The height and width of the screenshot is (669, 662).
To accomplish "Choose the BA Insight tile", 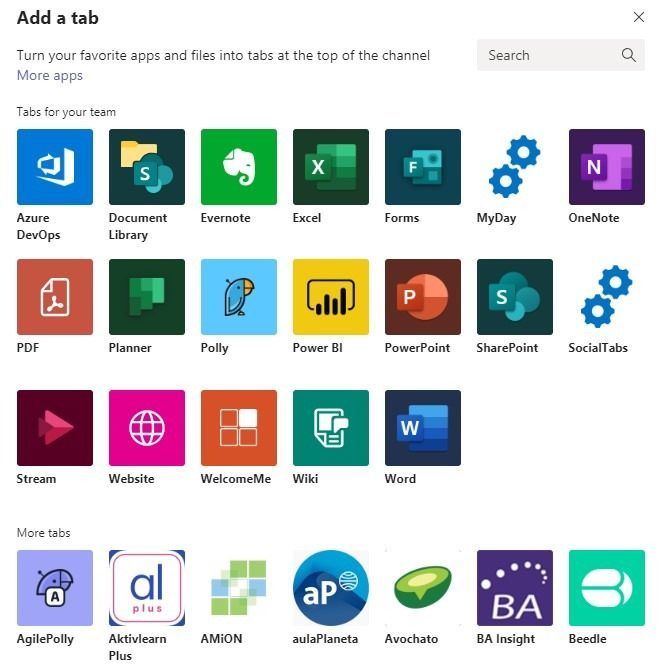I will tap(514, 588).
